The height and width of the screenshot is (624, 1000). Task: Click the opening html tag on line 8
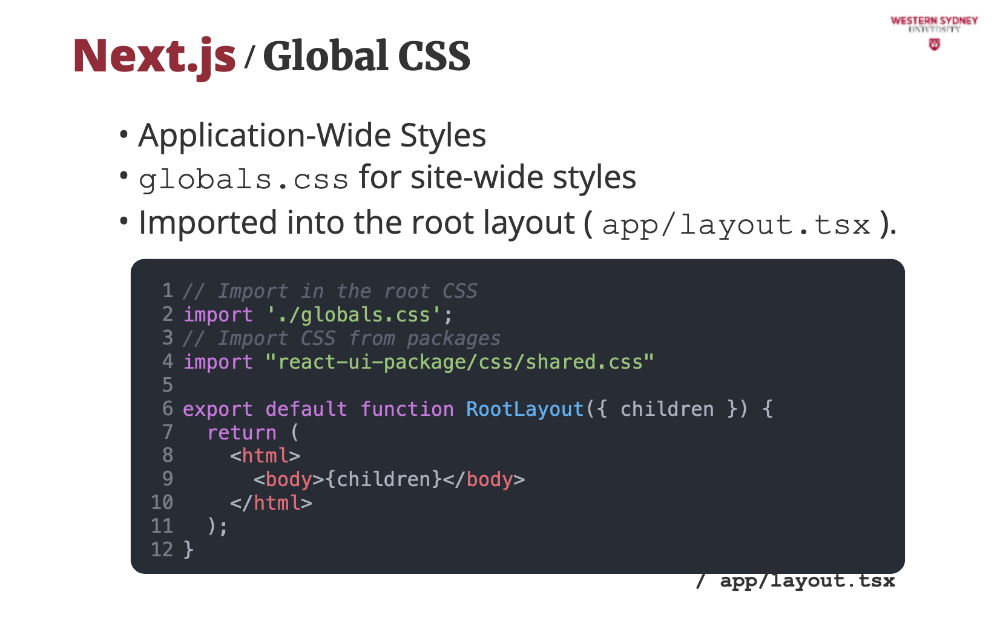pos(265,456)
